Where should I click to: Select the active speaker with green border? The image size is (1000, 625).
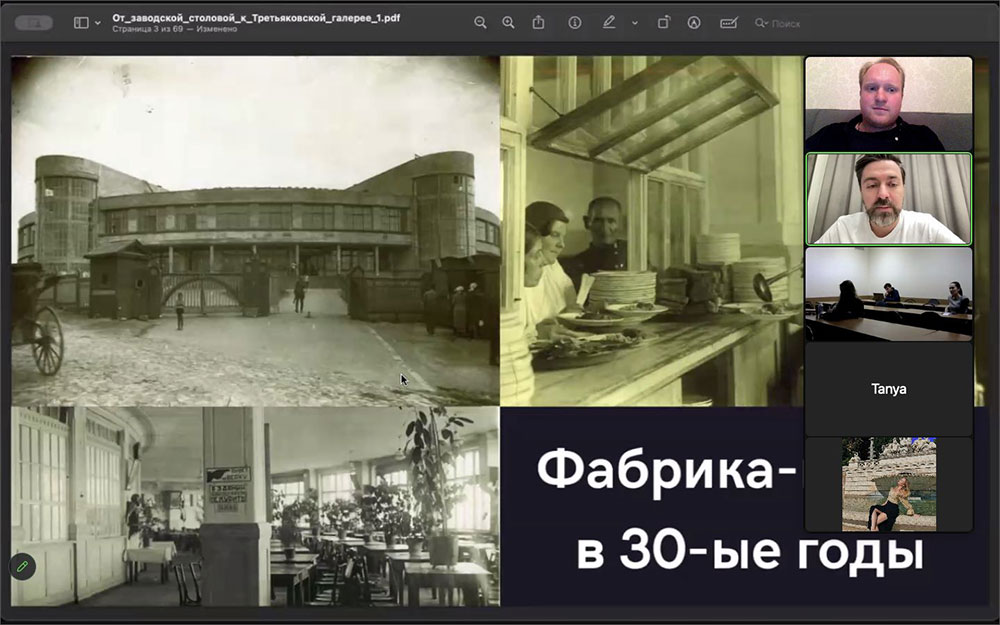[x=889, y=198]
